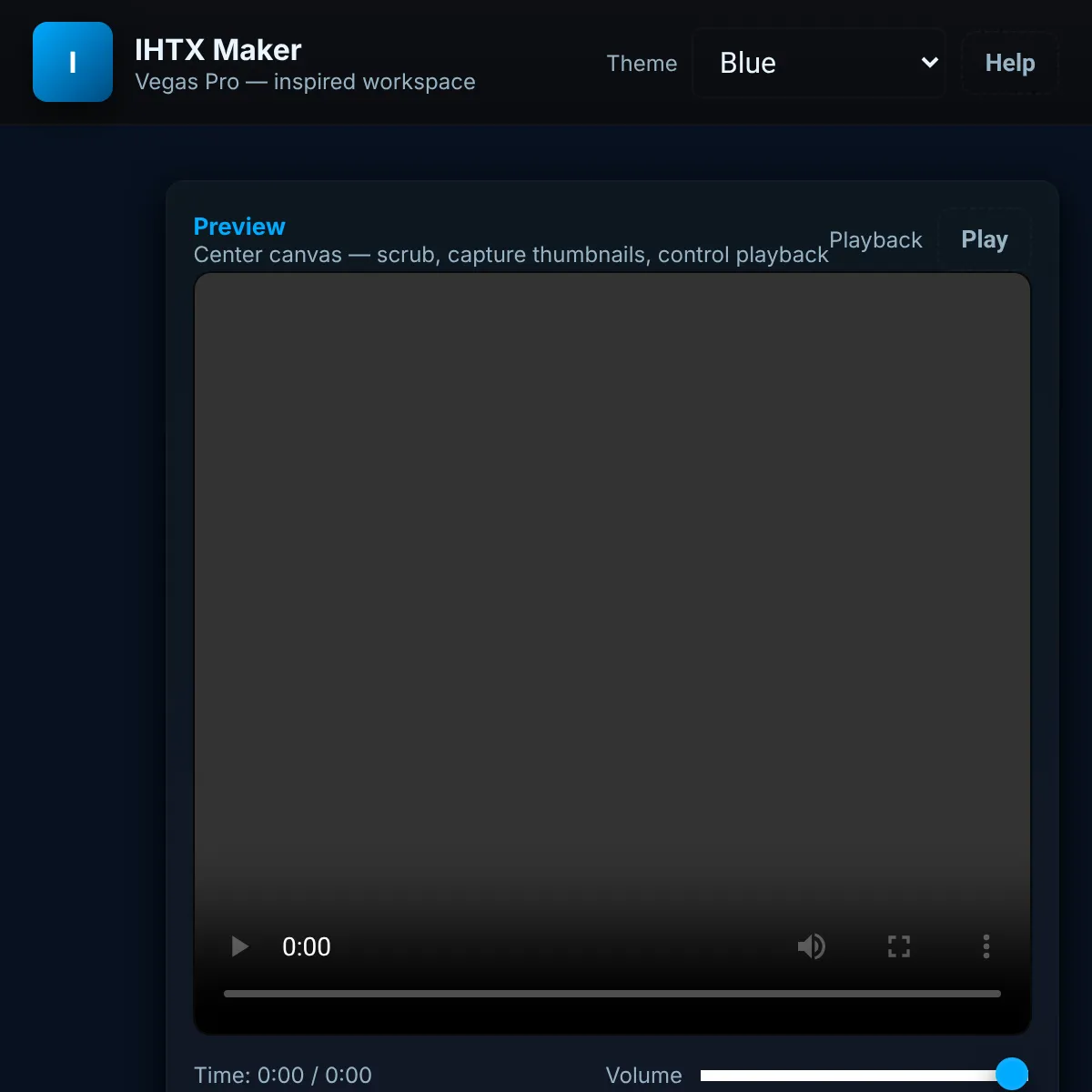Screen dimensions: 1092x1092
Task: Mute audio with the speaker icon
Action: point(811,946)
